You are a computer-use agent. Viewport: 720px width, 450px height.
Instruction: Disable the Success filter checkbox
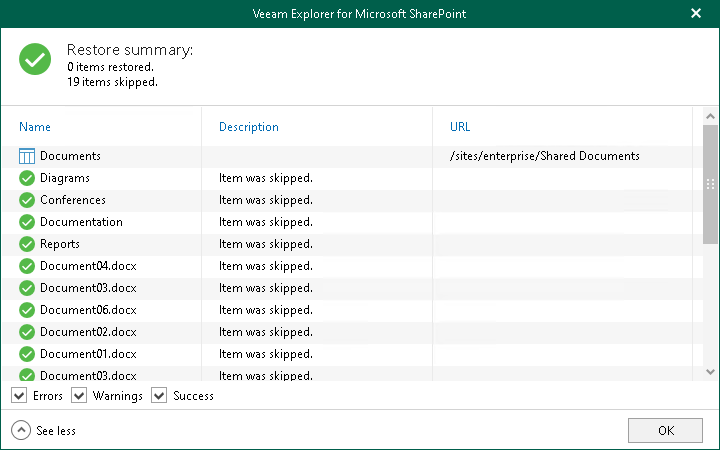159,396
